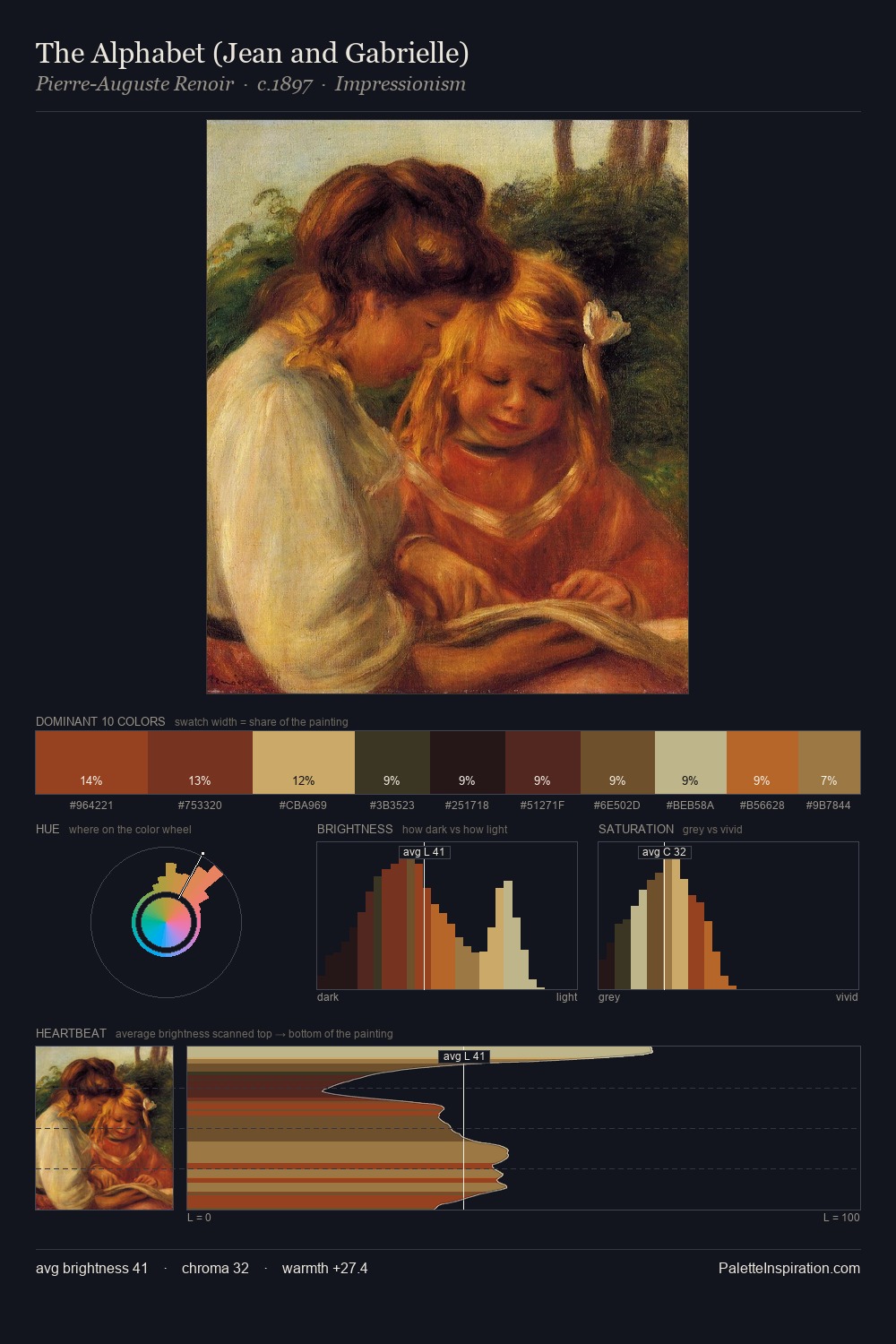Click the hex code text '#964221'
The height and width of the screenshot is (1344, 896).
tap(91, 806)
